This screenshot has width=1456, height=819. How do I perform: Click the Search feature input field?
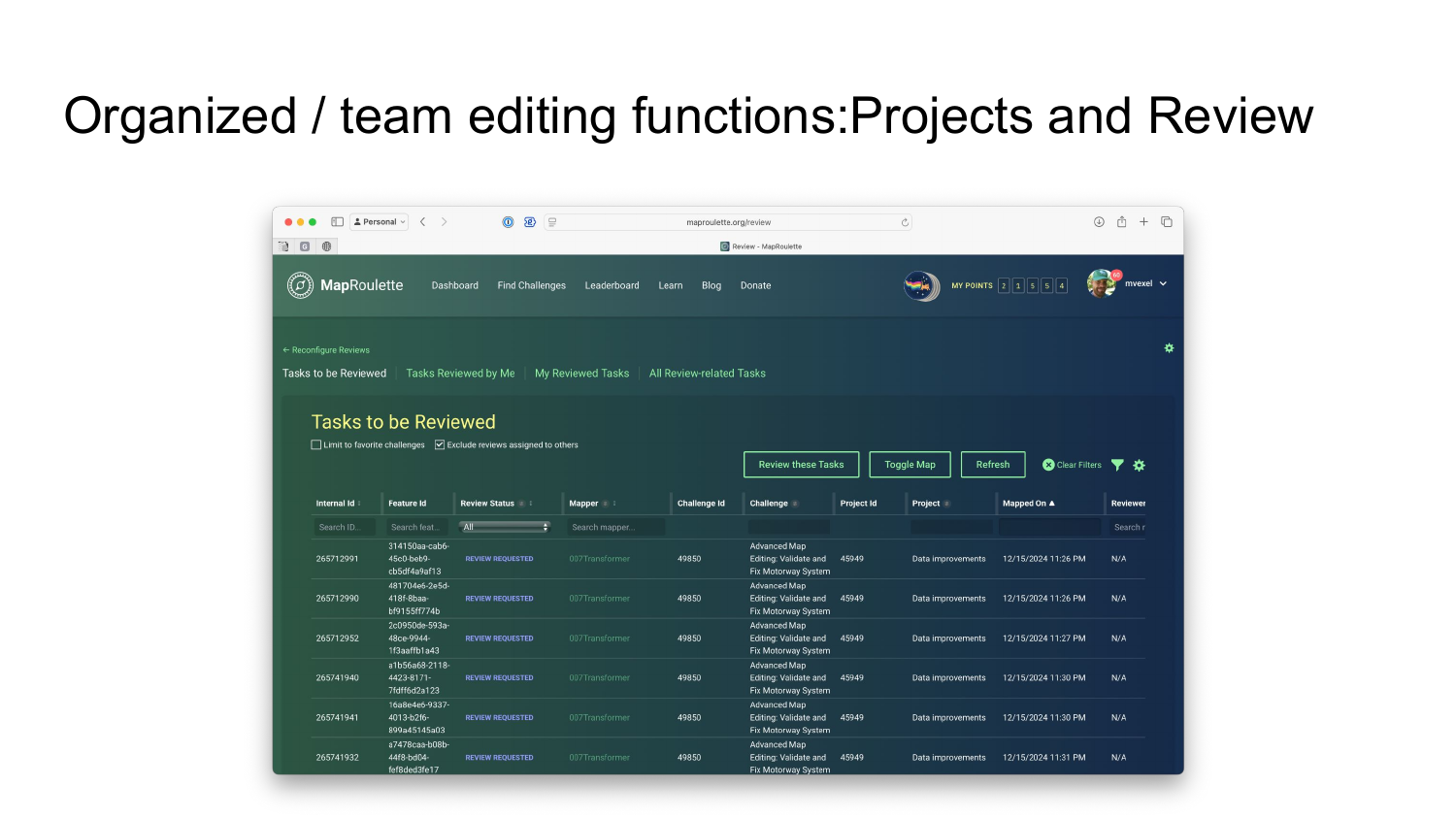tap(417, 527)
